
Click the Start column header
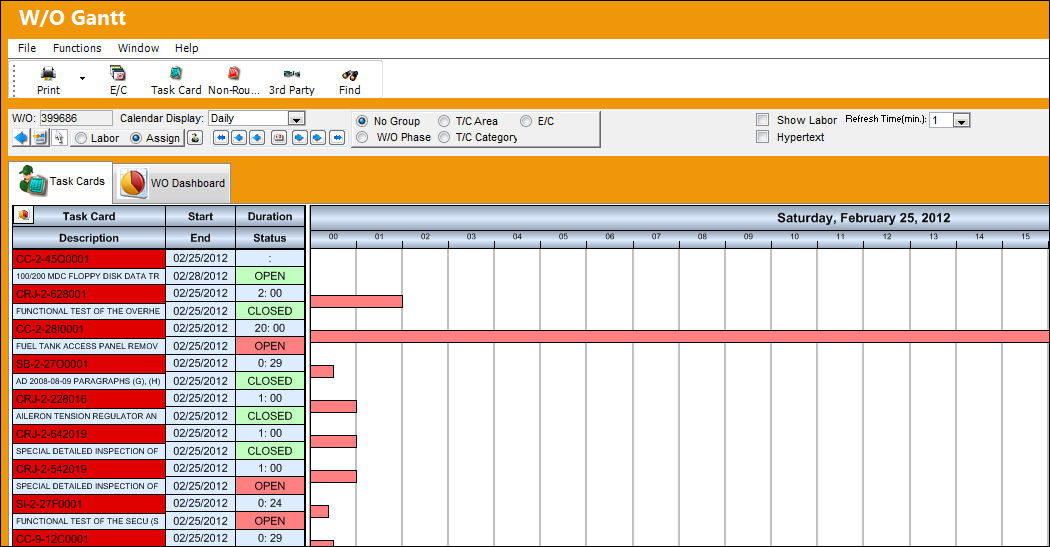(x=200, y=216)
